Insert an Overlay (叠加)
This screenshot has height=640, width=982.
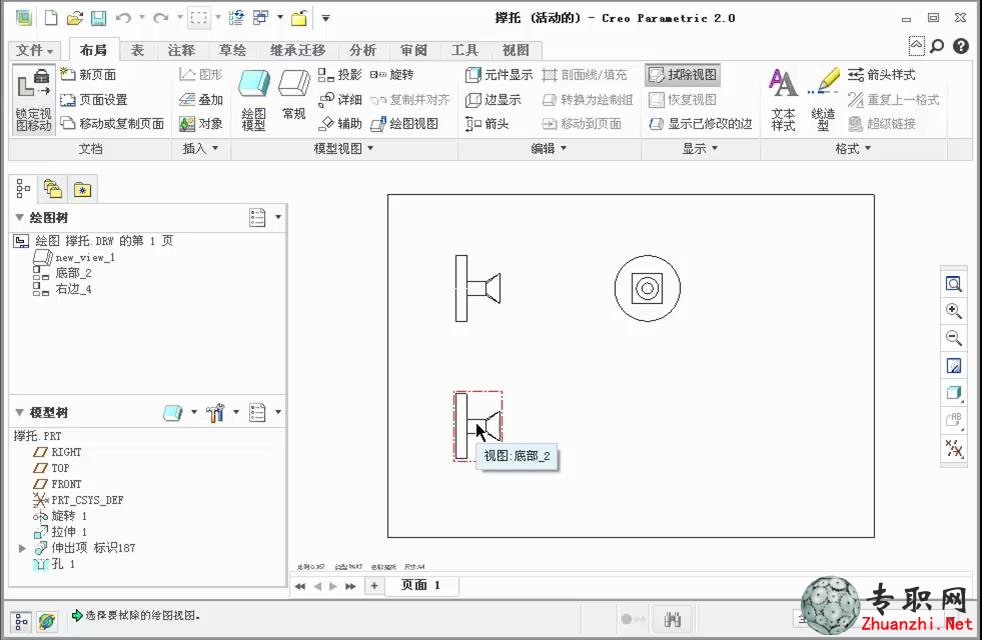pos(201,100)
